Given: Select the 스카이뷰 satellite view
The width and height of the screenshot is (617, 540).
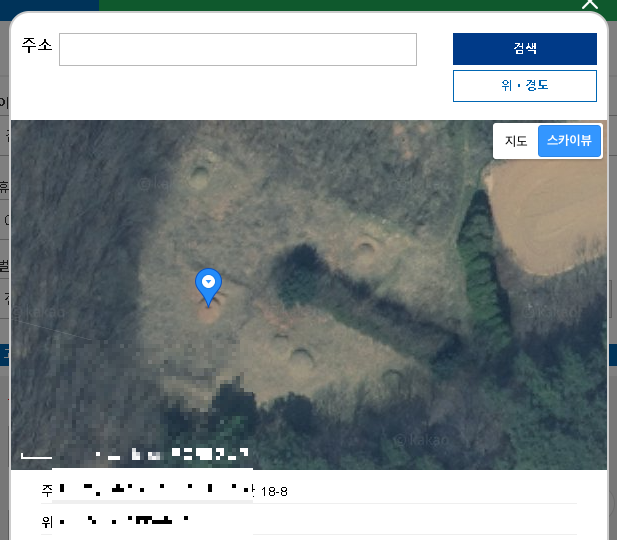Looking at the screenshot, I should (569, 141).
